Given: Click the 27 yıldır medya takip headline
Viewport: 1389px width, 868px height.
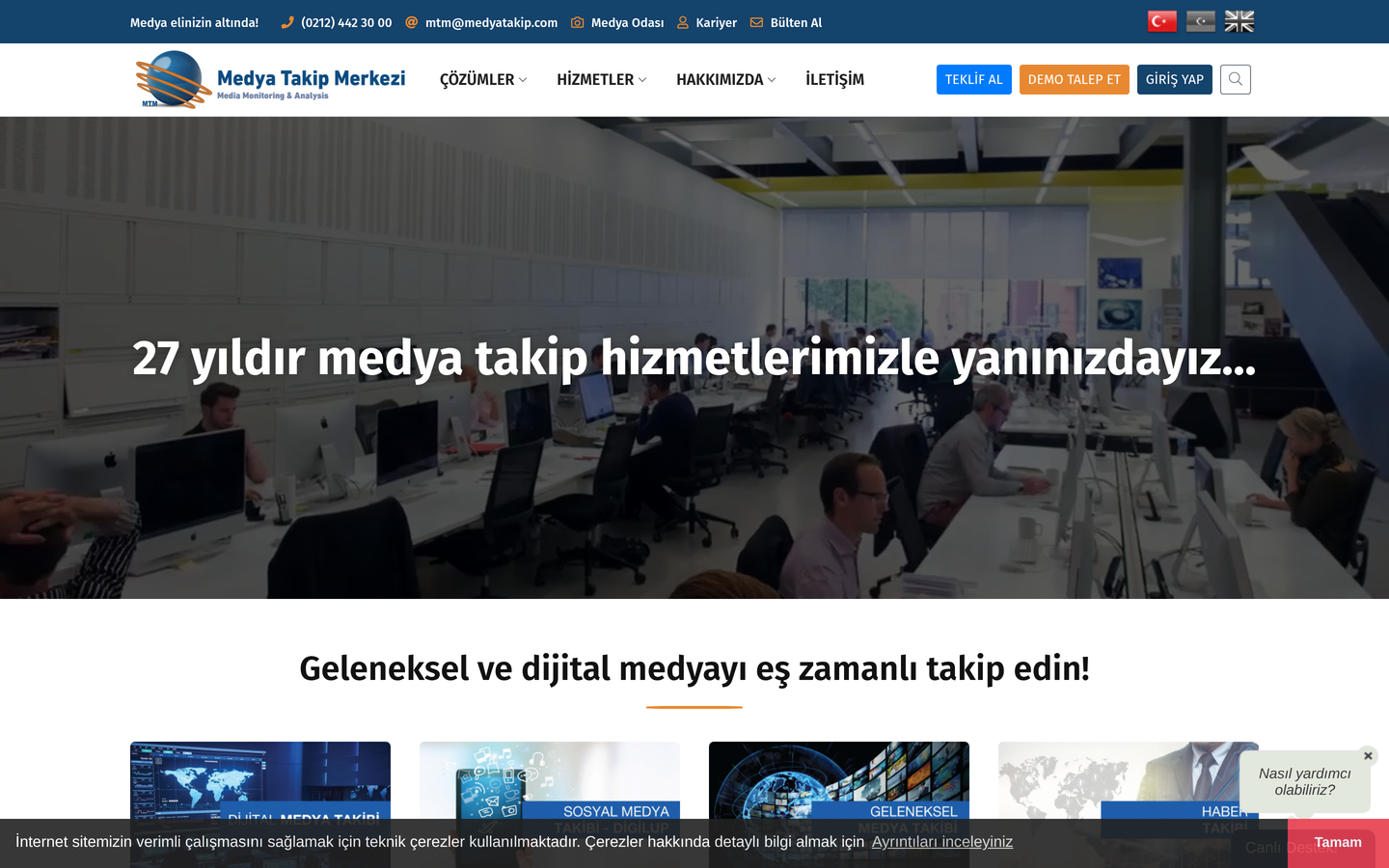Looking at the screenshot, I should tap(694, 358).
